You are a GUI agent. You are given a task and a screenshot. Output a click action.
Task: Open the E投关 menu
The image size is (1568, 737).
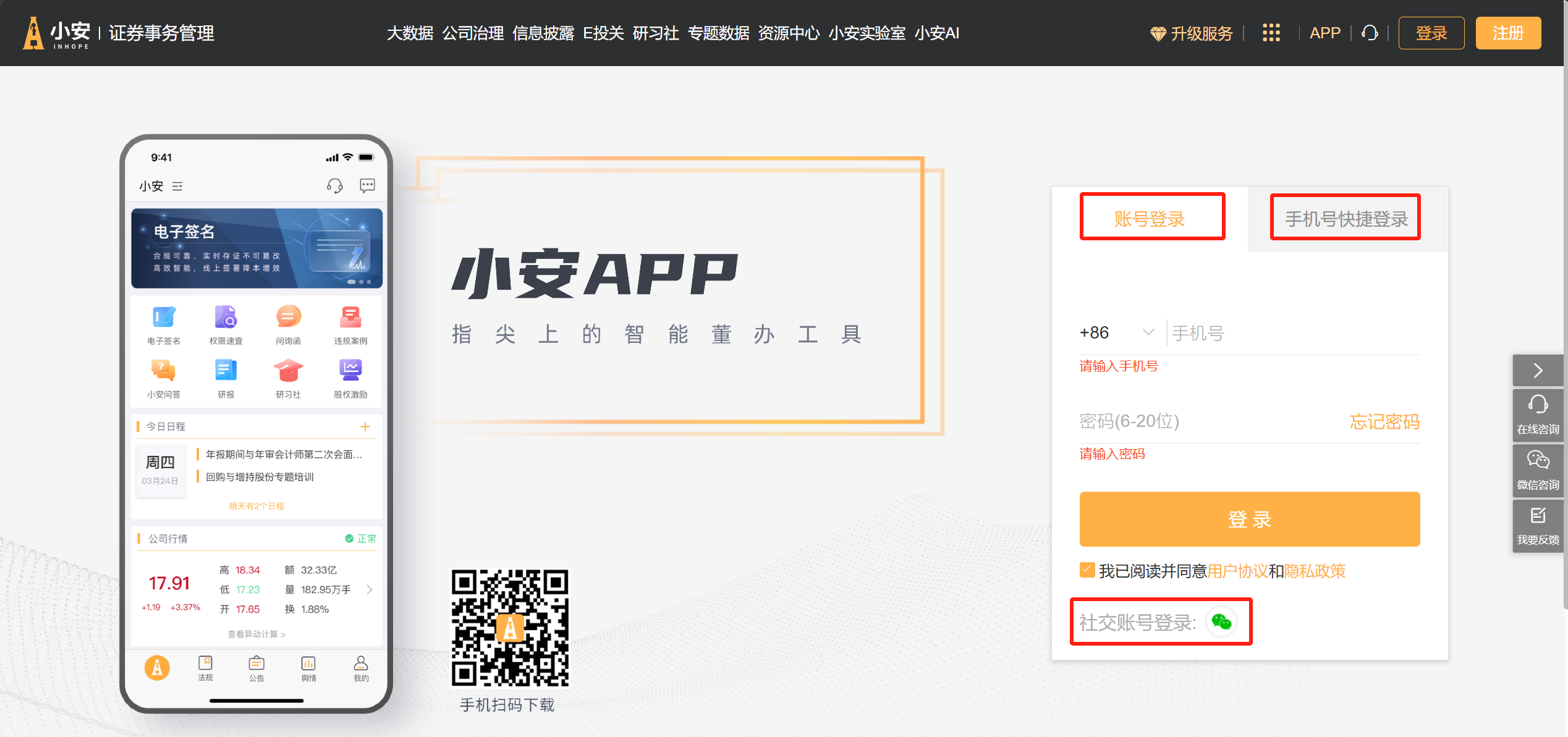603,33
